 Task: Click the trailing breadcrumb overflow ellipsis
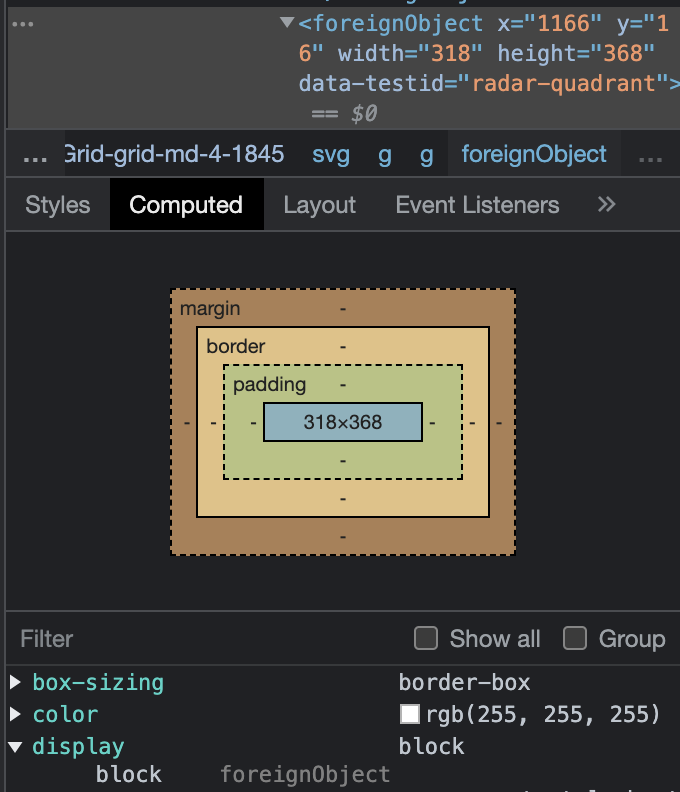[650, 155]
